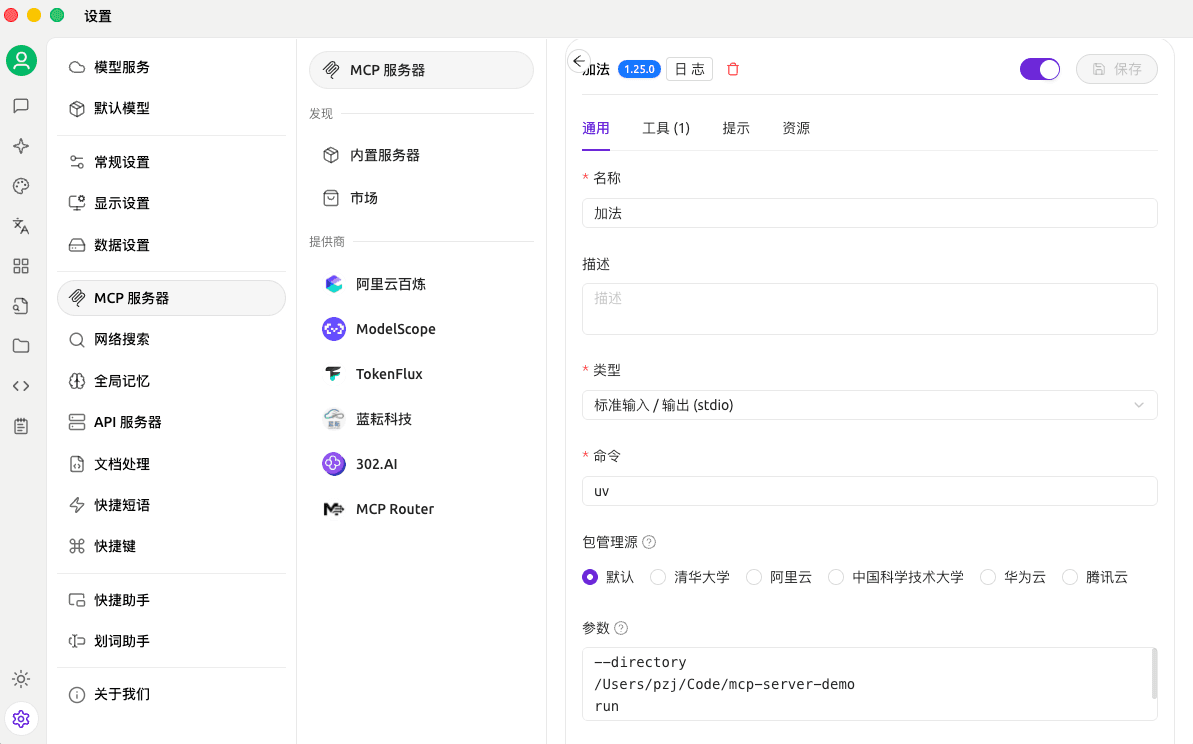Switch to the 工具 (1) tab
The width and height of the screenshot is (1193, 744).
point(666,128)
